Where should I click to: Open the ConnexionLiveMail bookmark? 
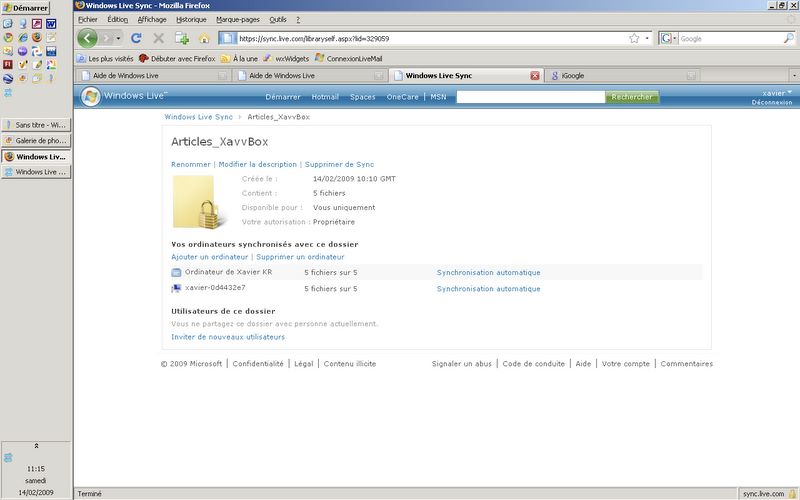(x=349, y=59)
